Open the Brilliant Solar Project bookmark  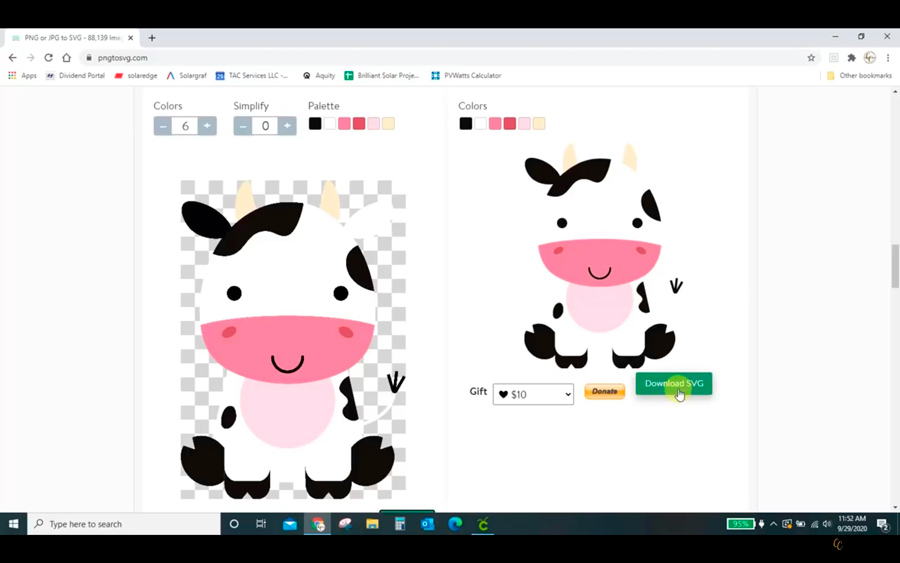382,75
